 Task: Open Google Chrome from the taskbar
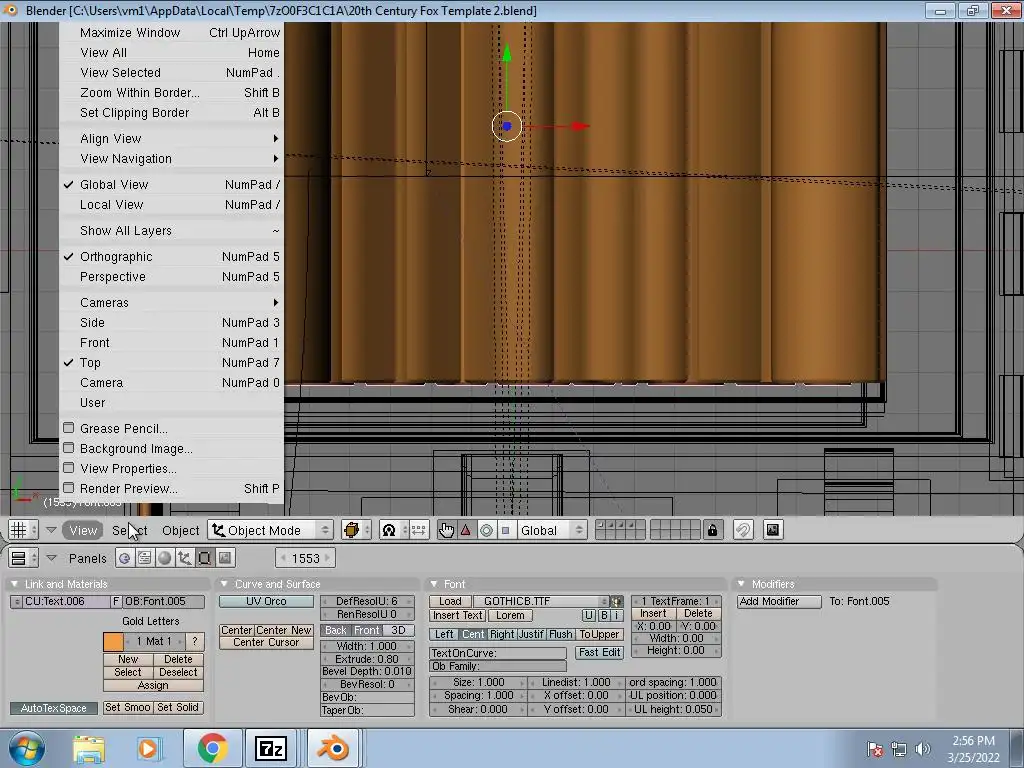(212, 748)
